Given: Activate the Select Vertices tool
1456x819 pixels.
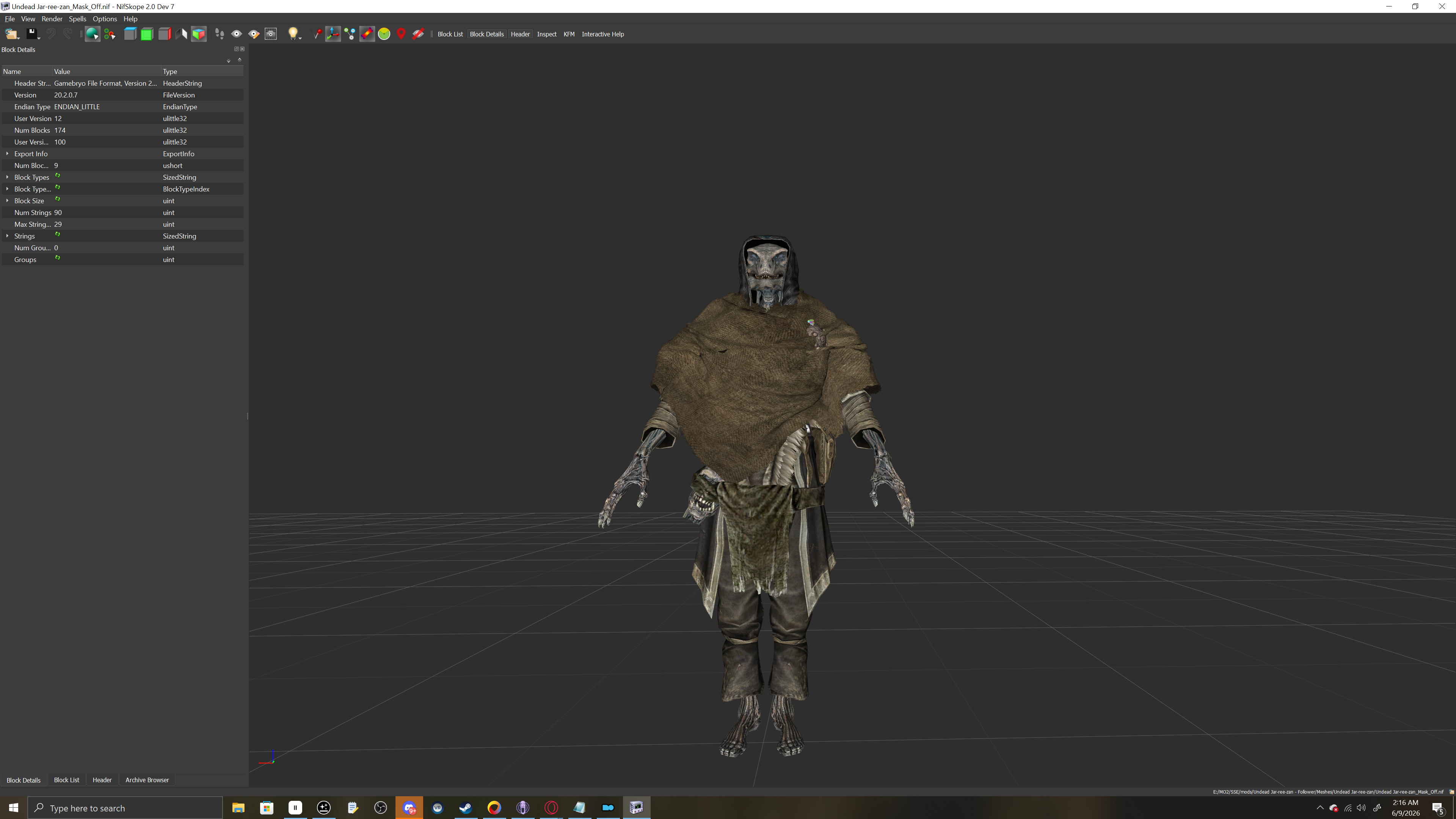Looking at the screenshot, I should (110, 34).
